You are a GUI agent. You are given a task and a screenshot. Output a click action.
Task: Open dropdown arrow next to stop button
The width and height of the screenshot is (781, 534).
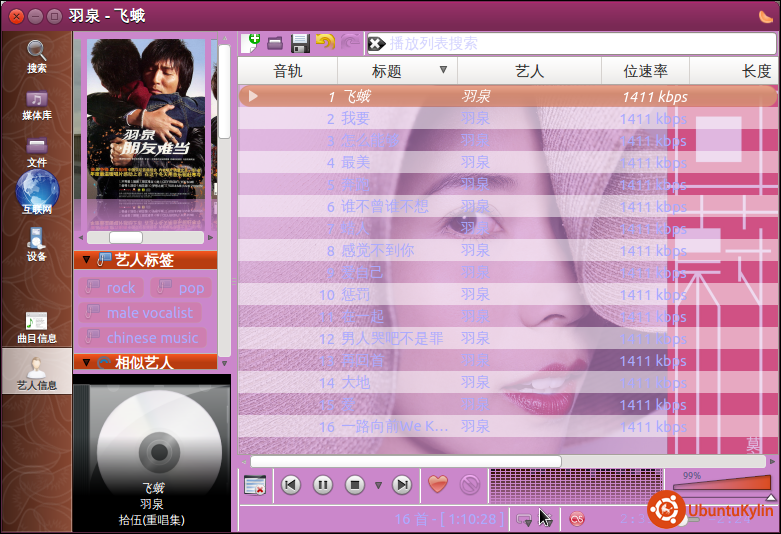tap(378, 485)
